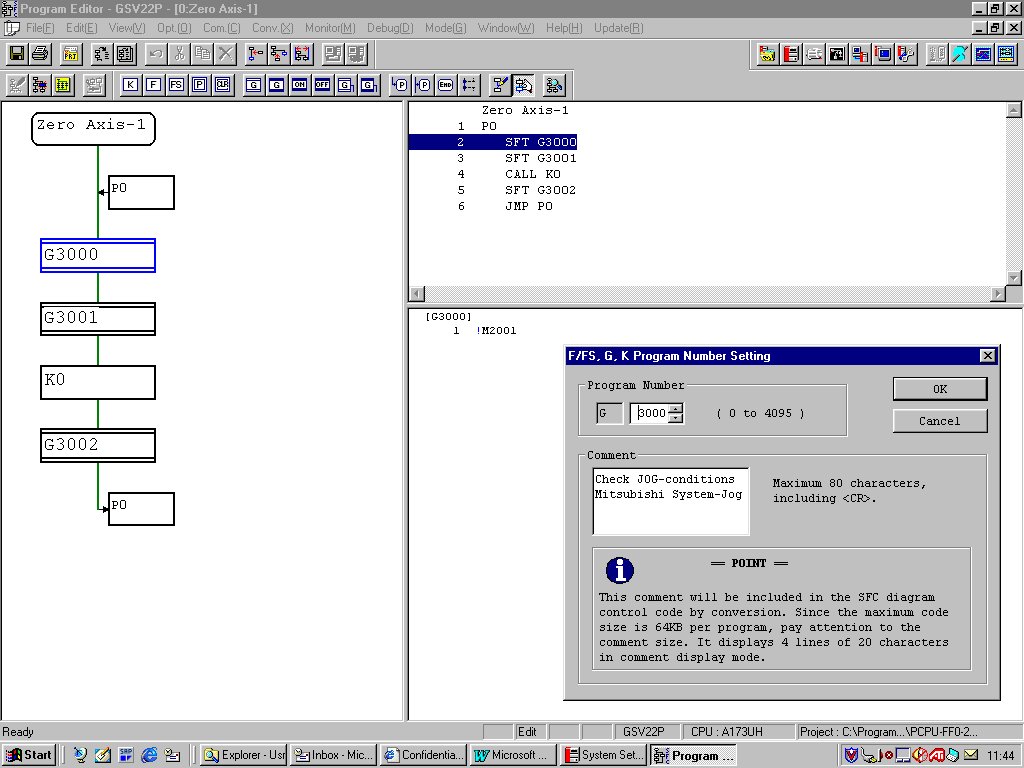Select the G3000 transition in SFC diagram

(98, 255)
